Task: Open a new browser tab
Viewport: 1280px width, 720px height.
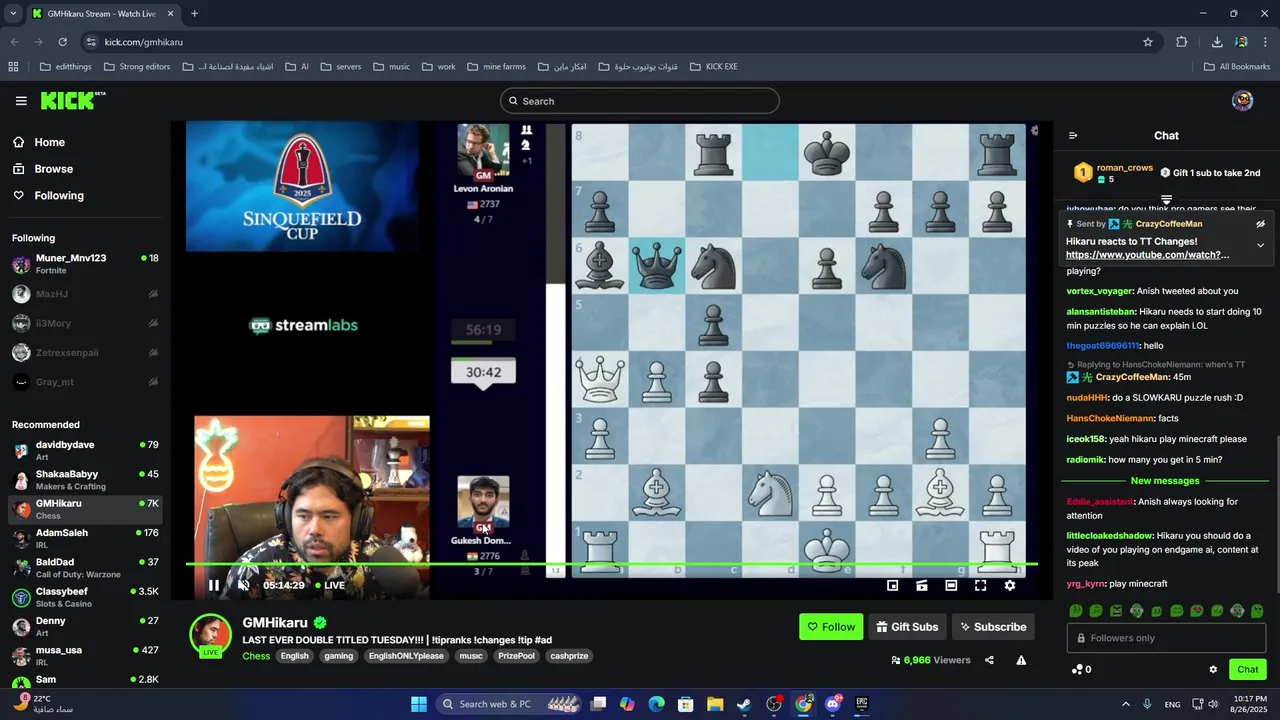Action: [194, 14]
